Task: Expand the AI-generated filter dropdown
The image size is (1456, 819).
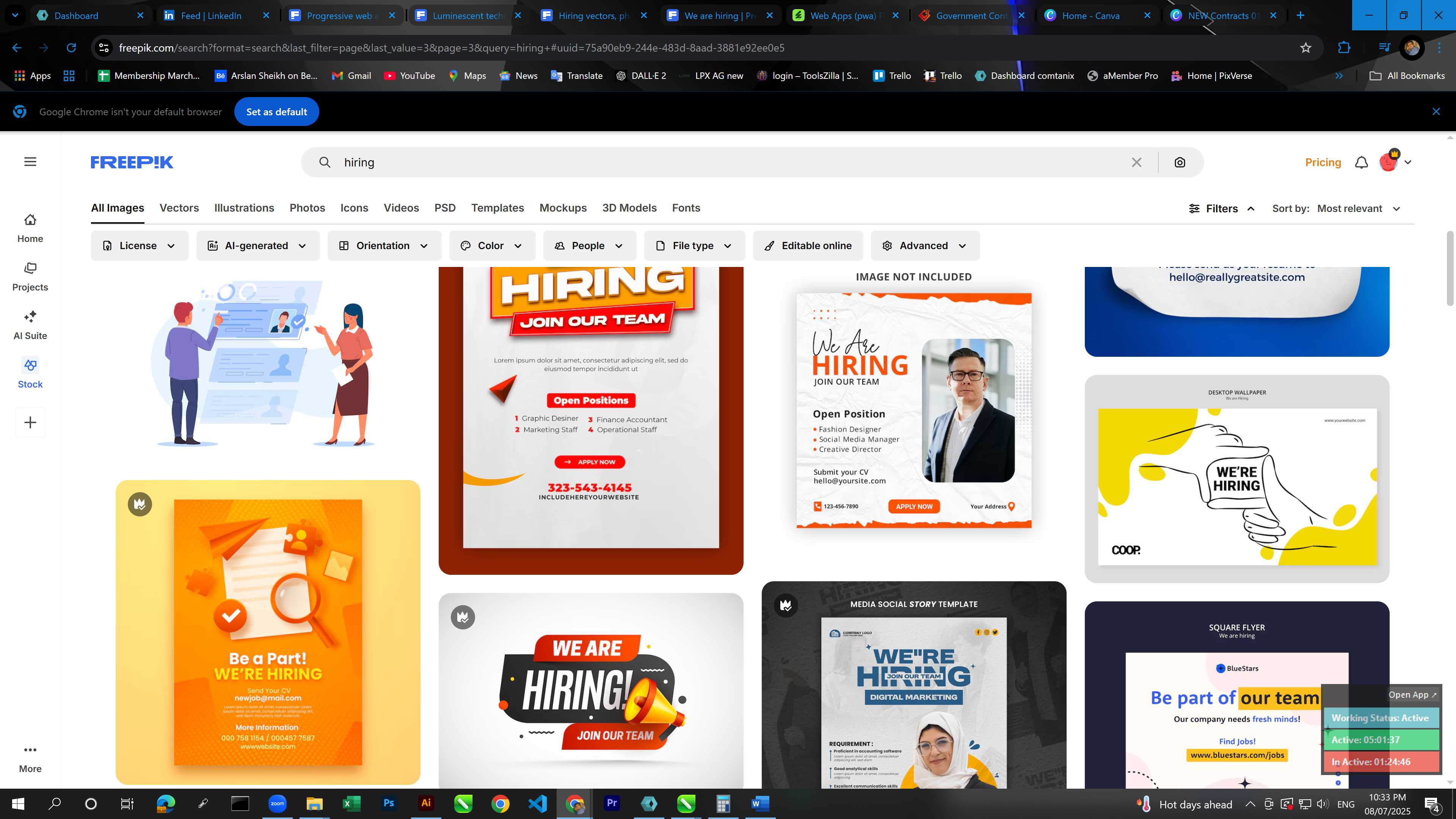Action: [x=258, y=246]
